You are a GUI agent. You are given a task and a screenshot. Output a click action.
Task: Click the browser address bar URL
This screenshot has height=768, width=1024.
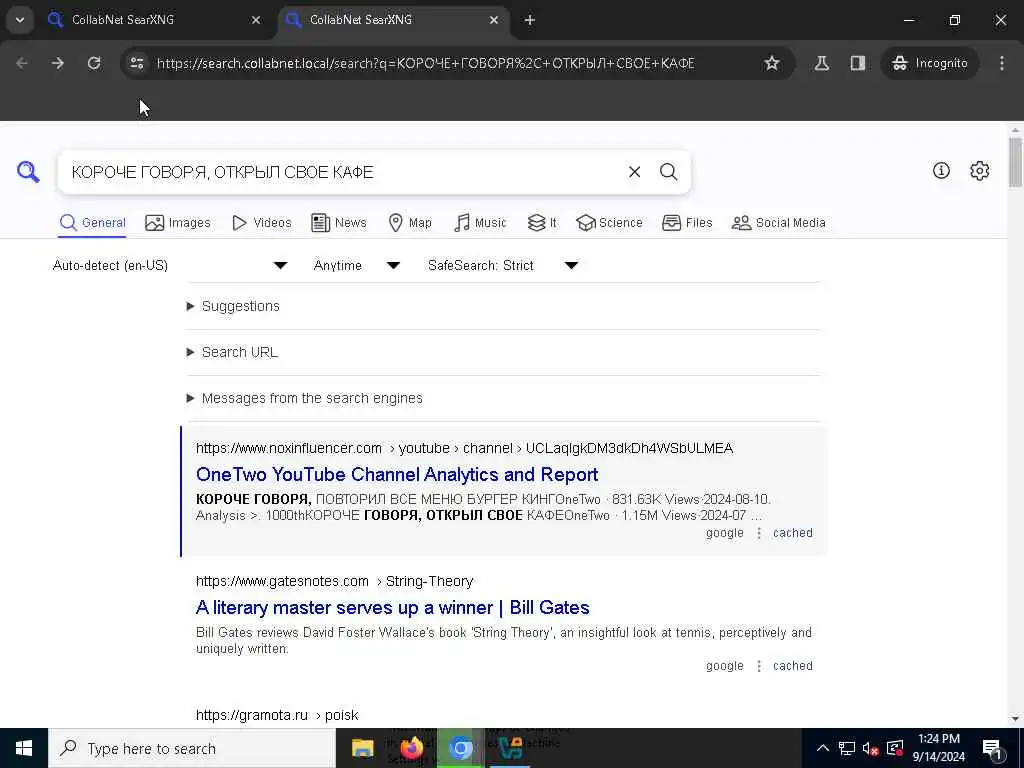pyautogui.click(x=425, y=63)
